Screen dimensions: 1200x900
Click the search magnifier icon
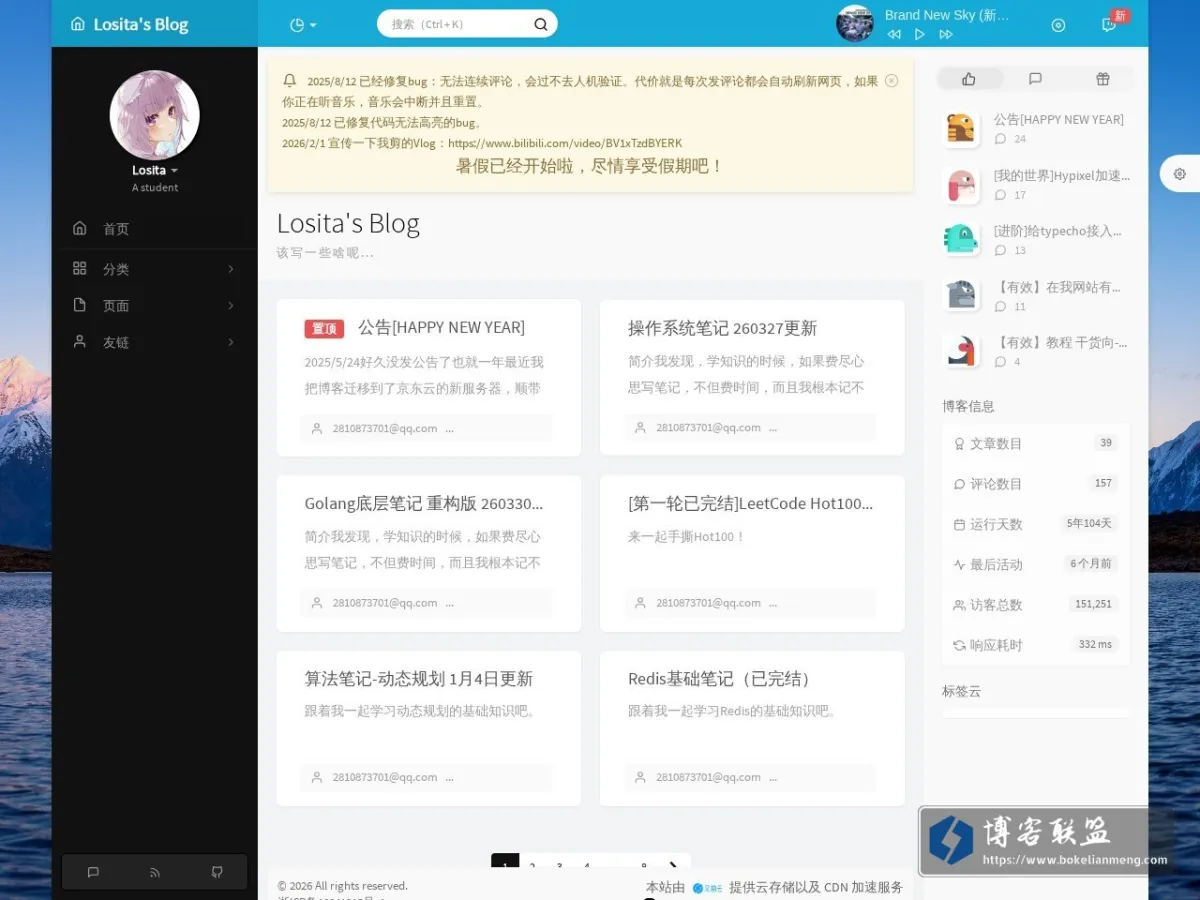pyautogui.click(x=541, y=24)
